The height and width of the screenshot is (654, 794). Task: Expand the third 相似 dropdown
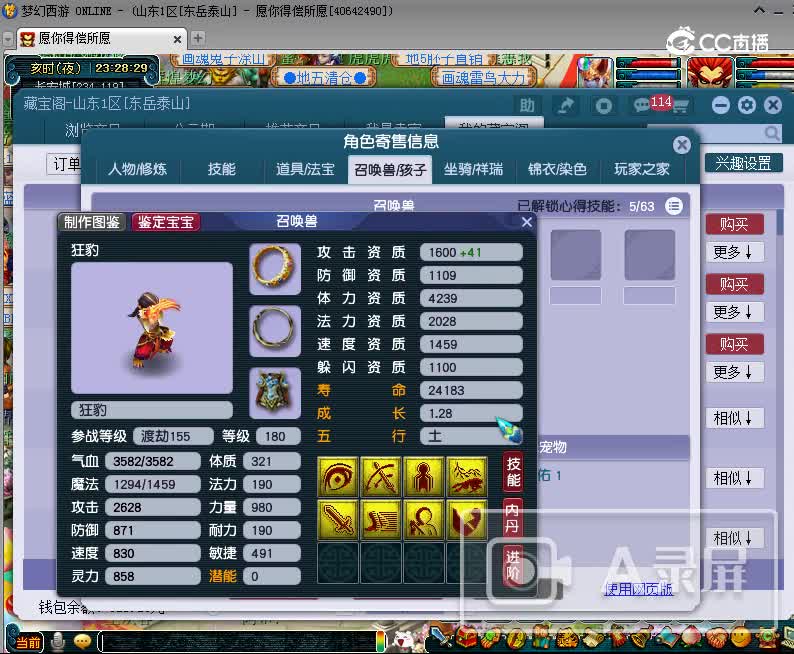click(734, 538)
